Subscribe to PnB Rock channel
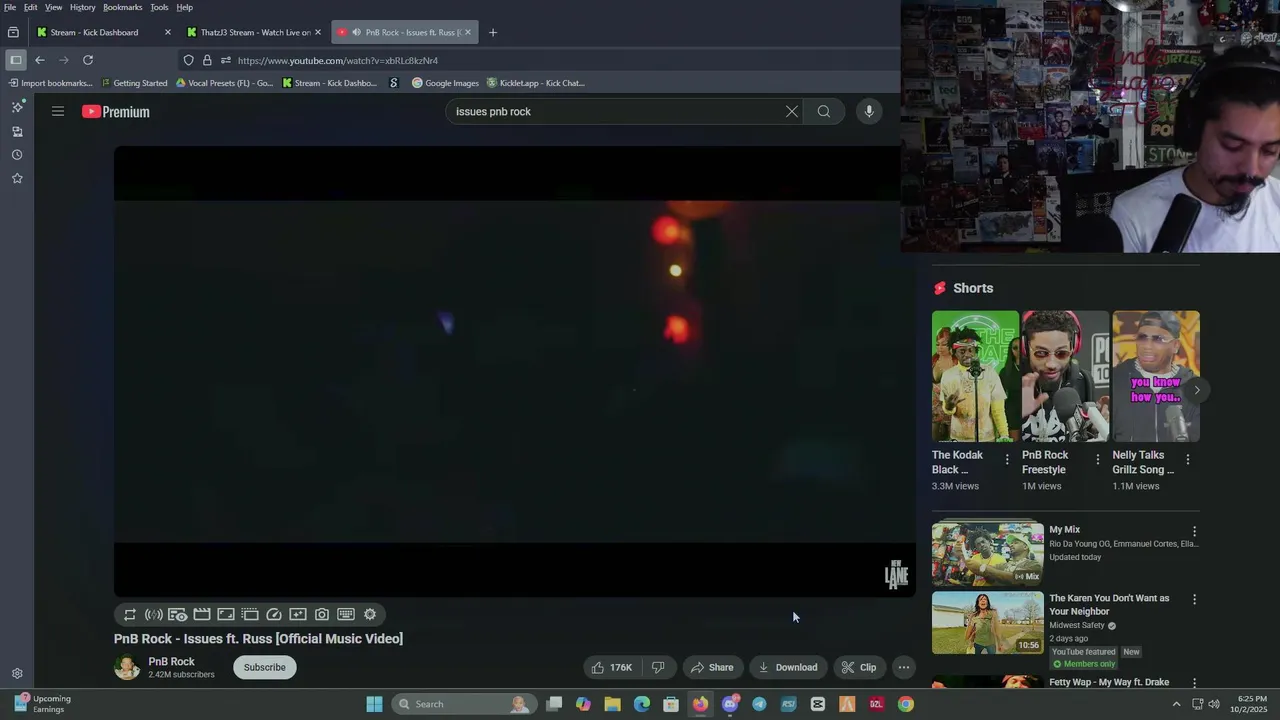The width and height of the screenshot is (1280, 720). [x=265, y=668]
